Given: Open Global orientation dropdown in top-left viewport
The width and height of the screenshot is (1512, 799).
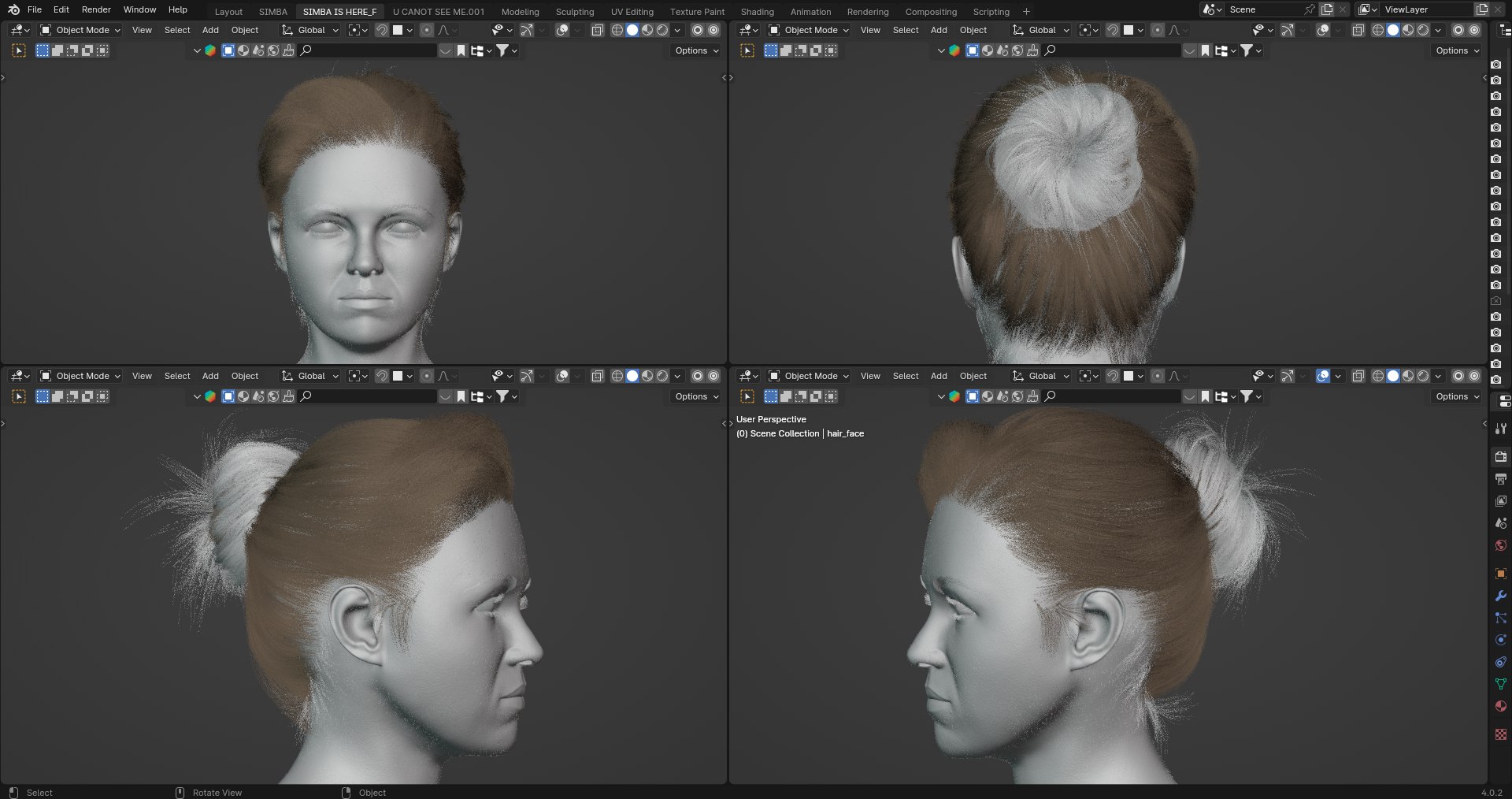Looking at the screenshot, I should pos(310,30).
